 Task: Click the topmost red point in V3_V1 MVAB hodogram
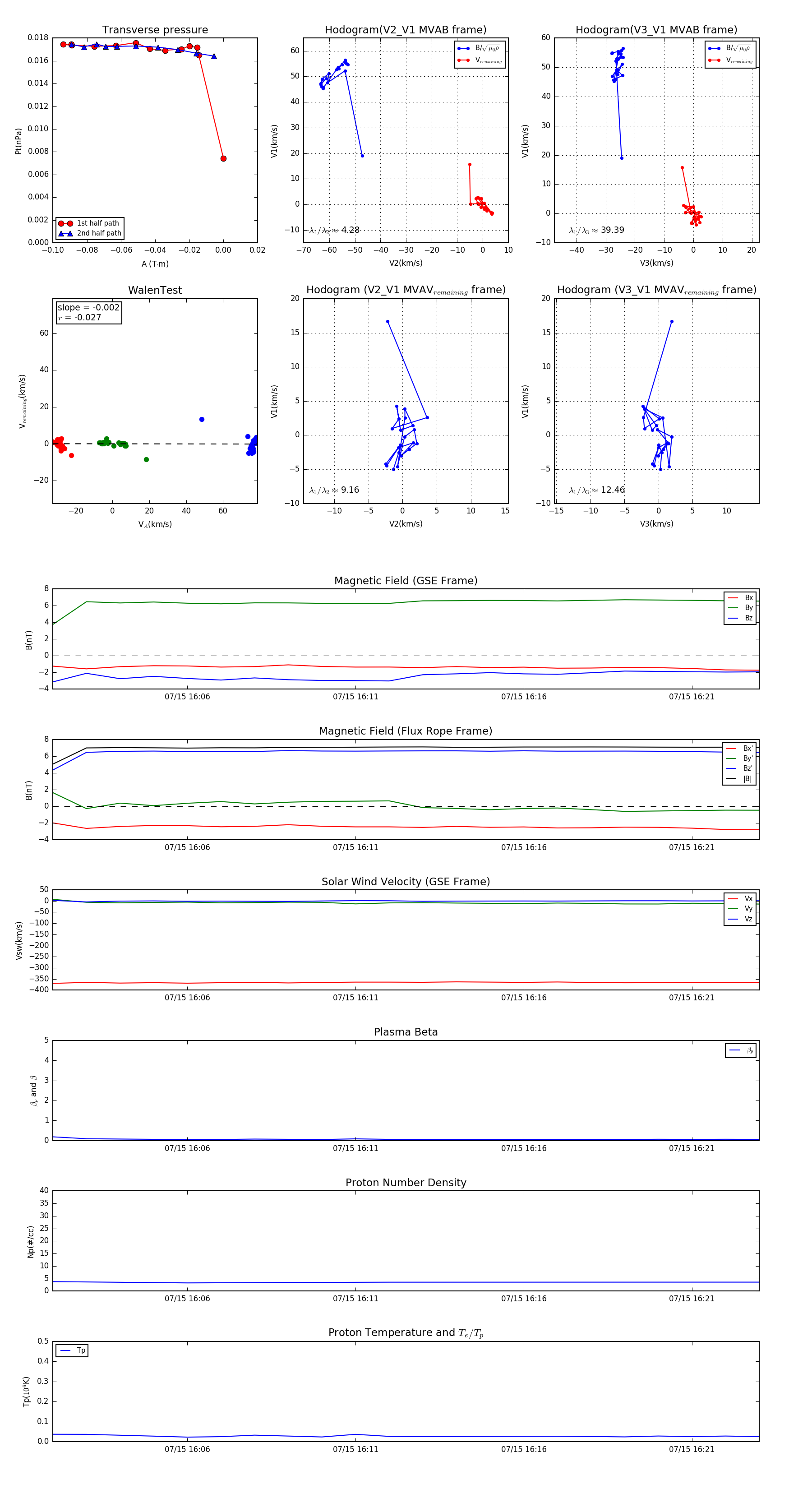tap(682, 168)
